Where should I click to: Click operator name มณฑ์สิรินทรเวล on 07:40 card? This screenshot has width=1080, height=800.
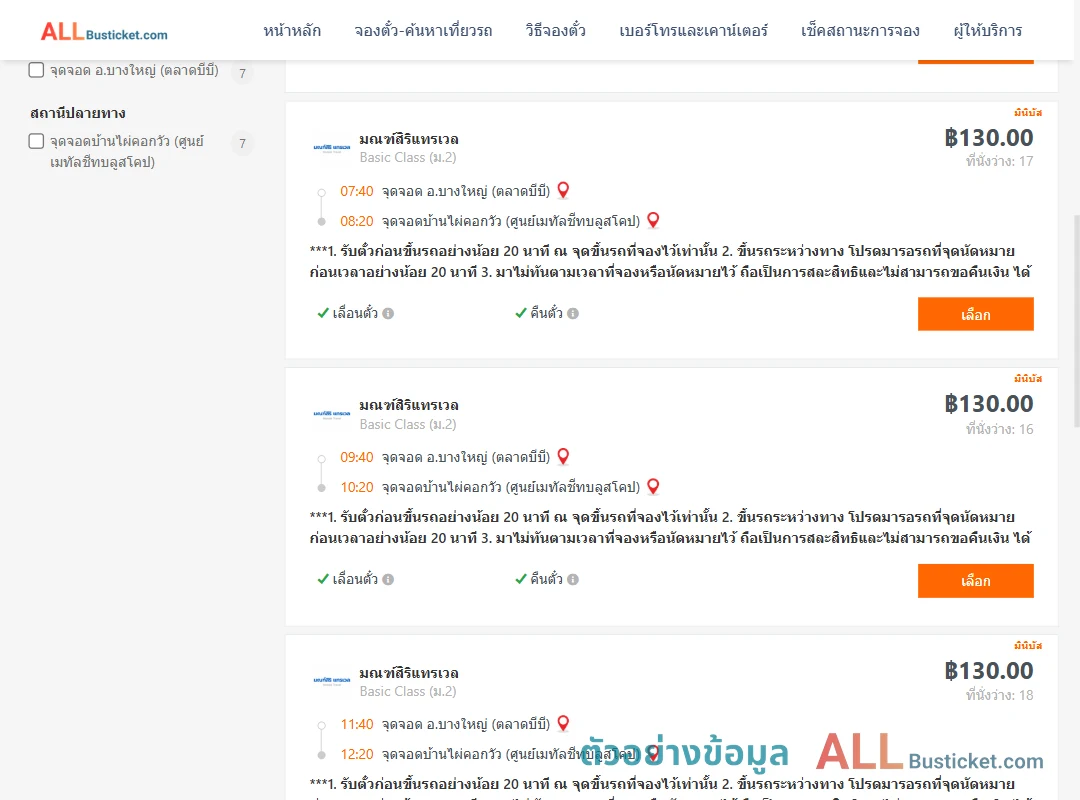(x=409, y=139)
